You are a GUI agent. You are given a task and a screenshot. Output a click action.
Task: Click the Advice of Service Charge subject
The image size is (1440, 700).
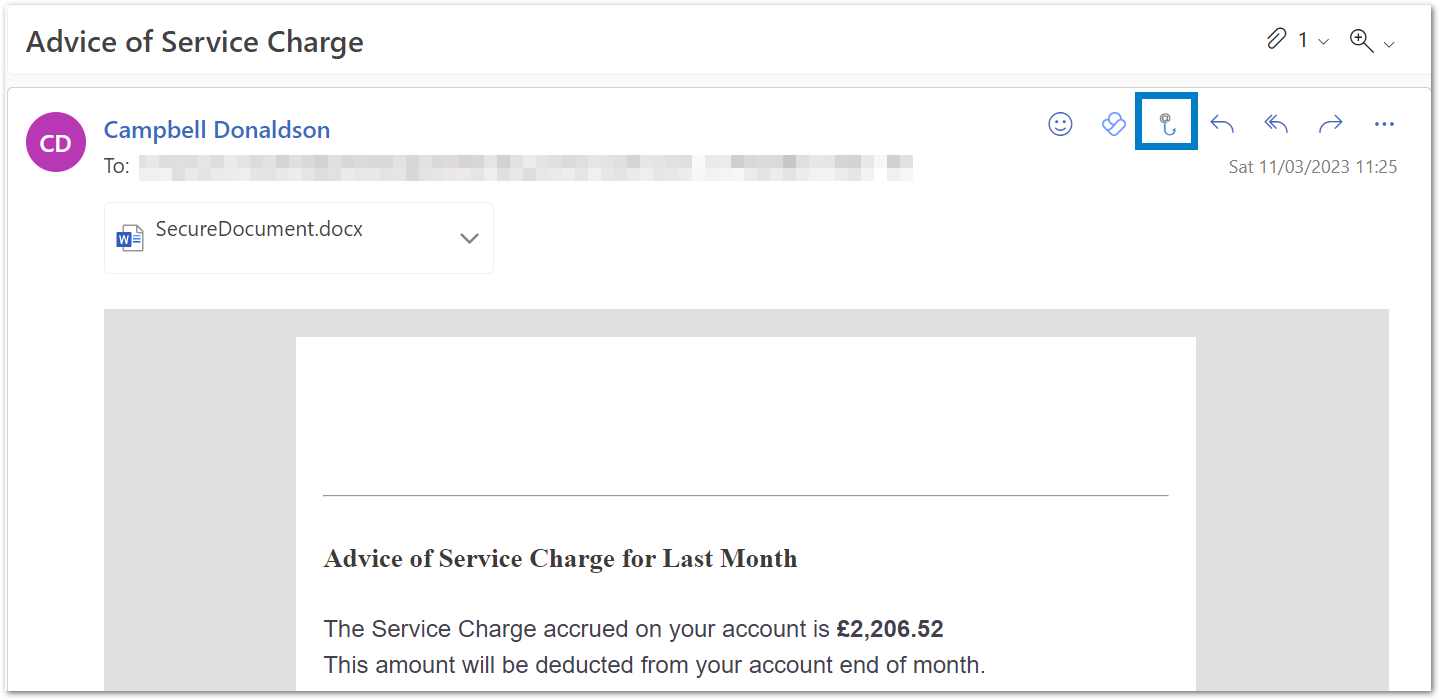coord(195,42)
